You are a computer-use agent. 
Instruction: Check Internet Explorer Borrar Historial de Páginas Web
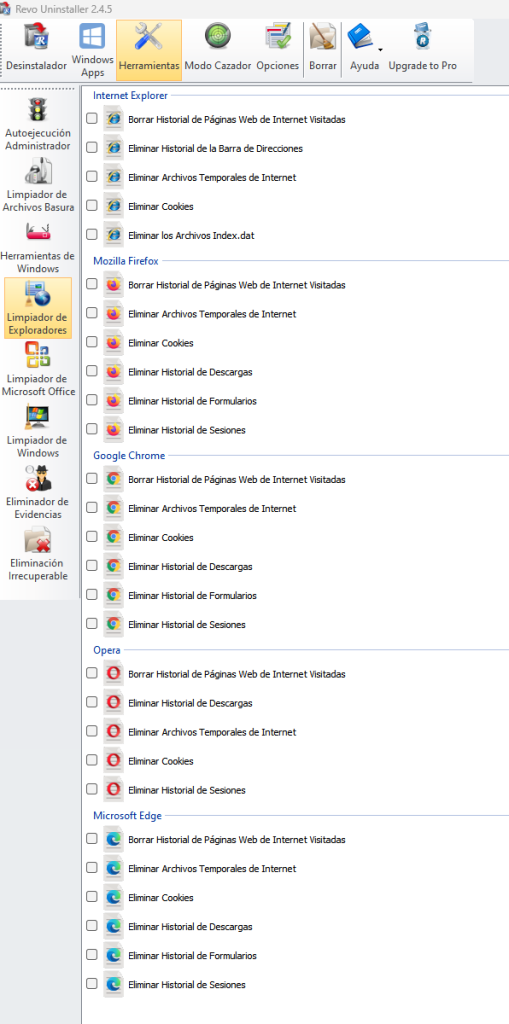pyautogui.click(x=92, y=119)
